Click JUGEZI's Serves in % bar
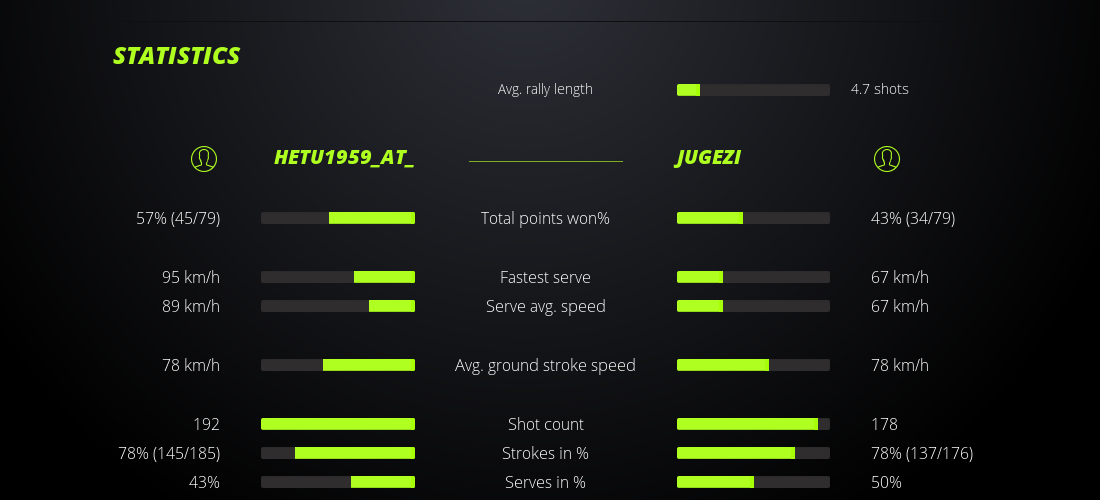1100x500 pixels. [x=753, y=482]
